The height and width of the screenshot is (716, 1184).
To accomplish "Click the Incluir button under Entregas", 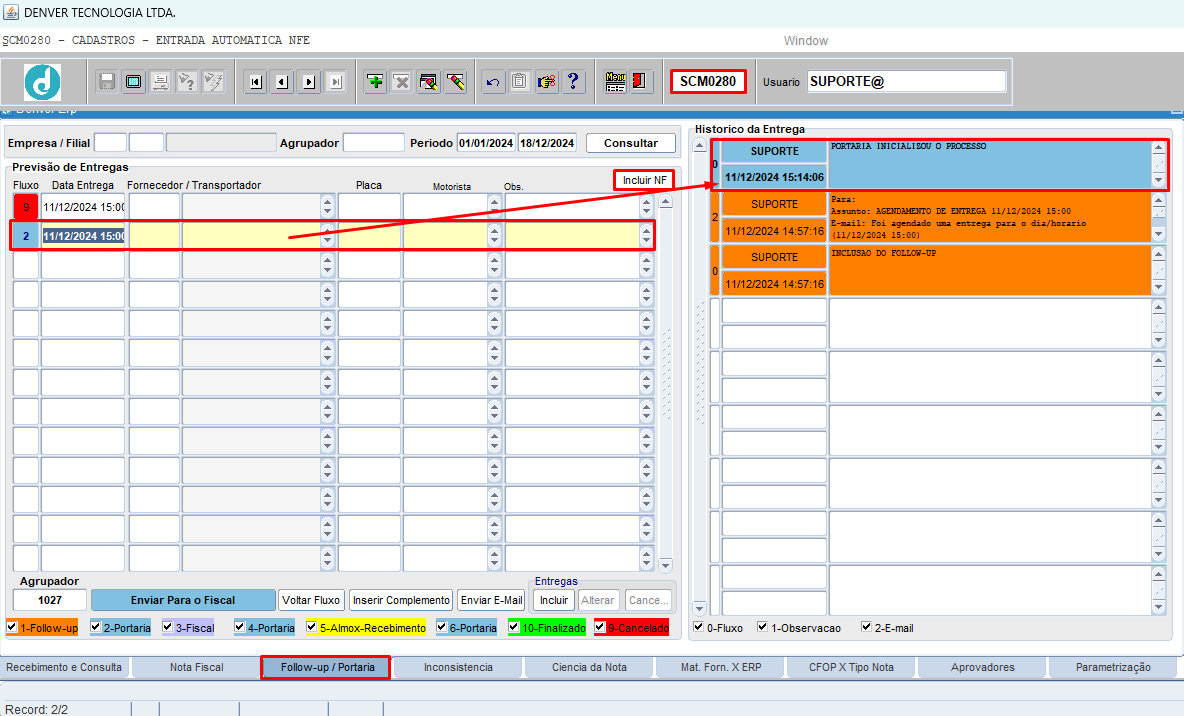I will coord(554,600).
